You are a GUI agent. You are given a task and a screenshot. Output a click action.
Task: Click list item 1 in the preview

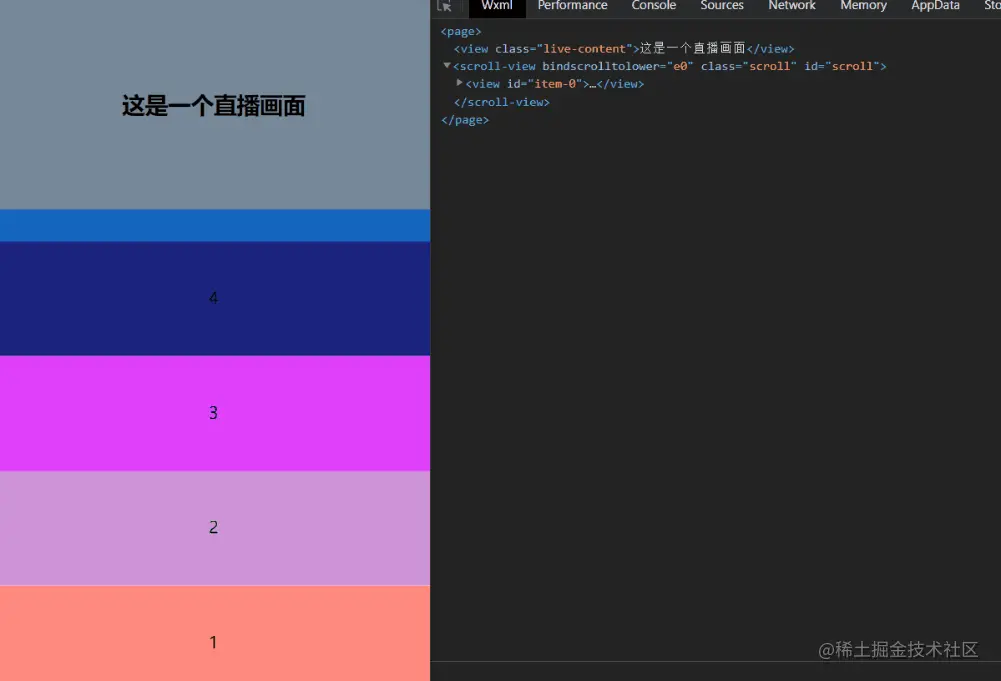point(213,641)
